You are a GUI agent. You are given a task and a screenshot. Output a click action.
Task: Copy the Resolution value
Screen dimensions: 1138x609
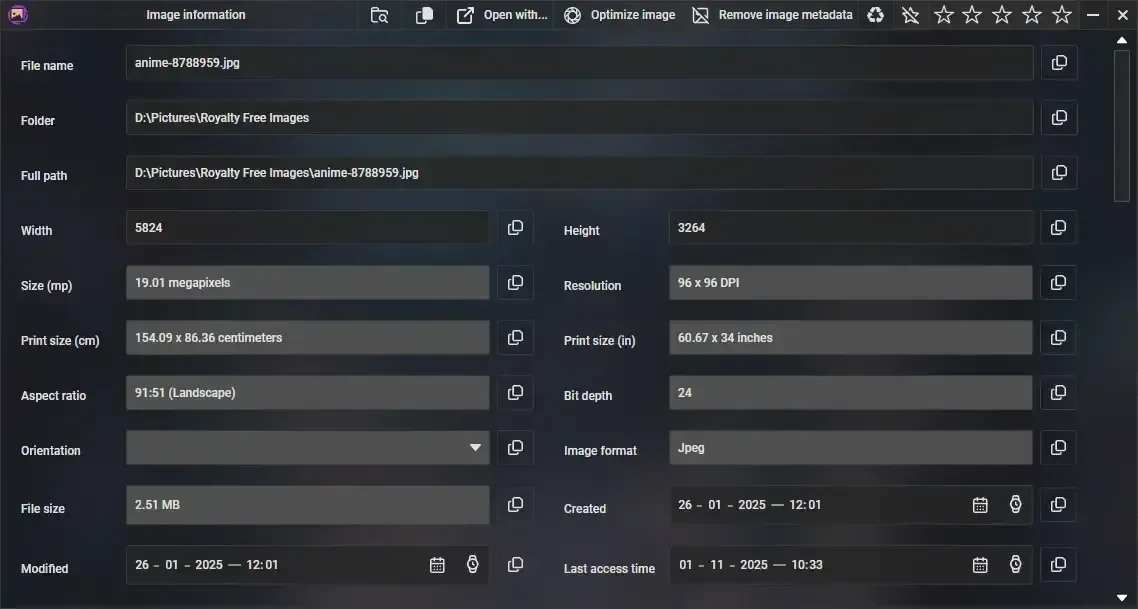(x=1058, y=282)
